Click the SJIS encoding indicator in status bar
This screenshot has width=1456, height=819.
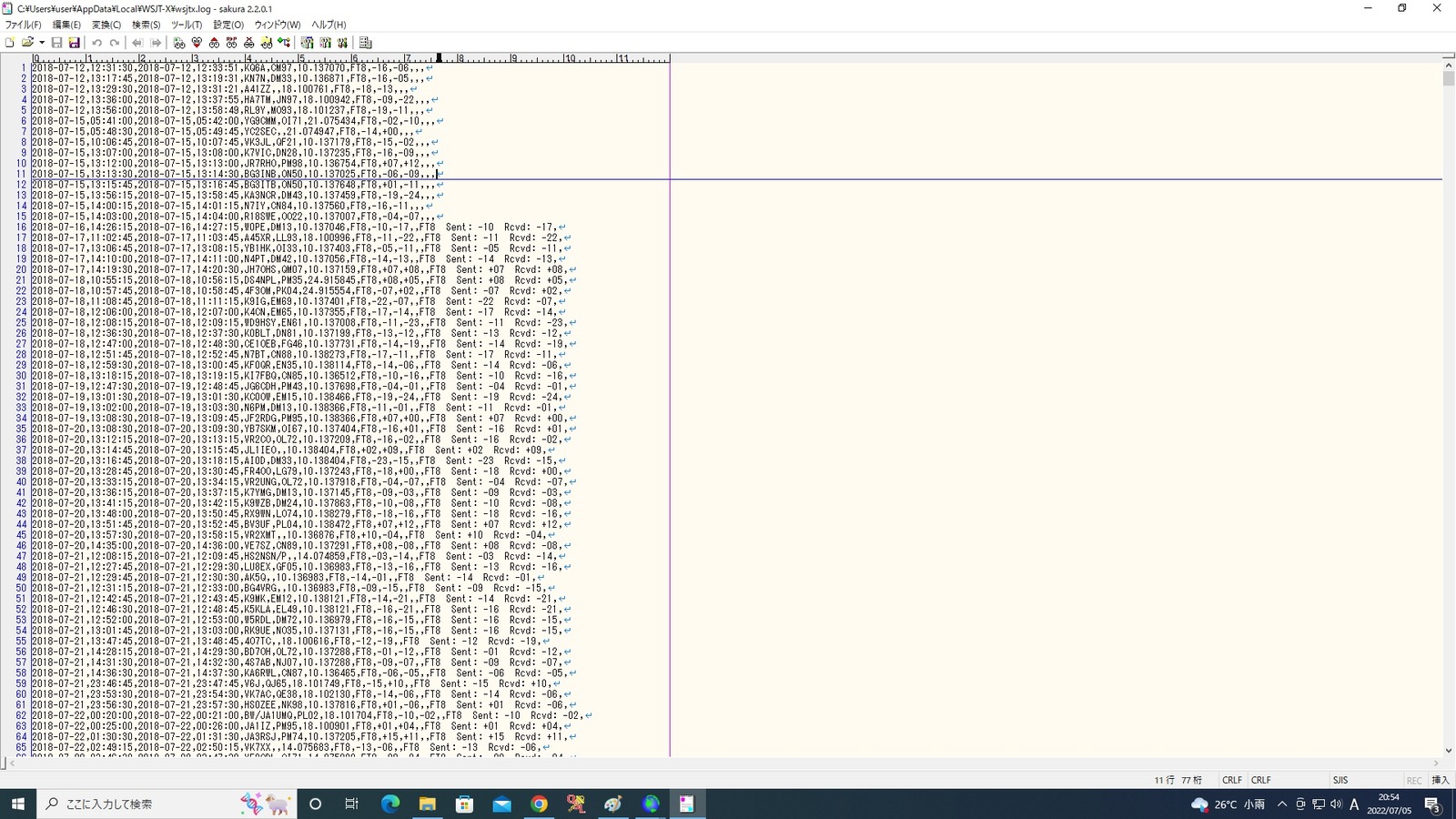click(x=1340, y=780)
